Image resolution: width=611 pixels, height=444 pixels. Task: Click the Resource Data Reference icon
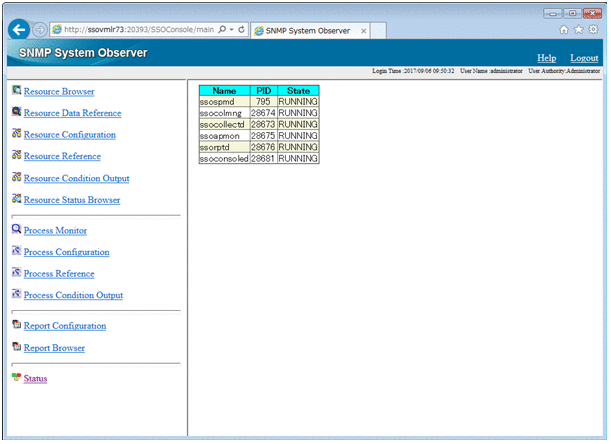tap(16, 113)
